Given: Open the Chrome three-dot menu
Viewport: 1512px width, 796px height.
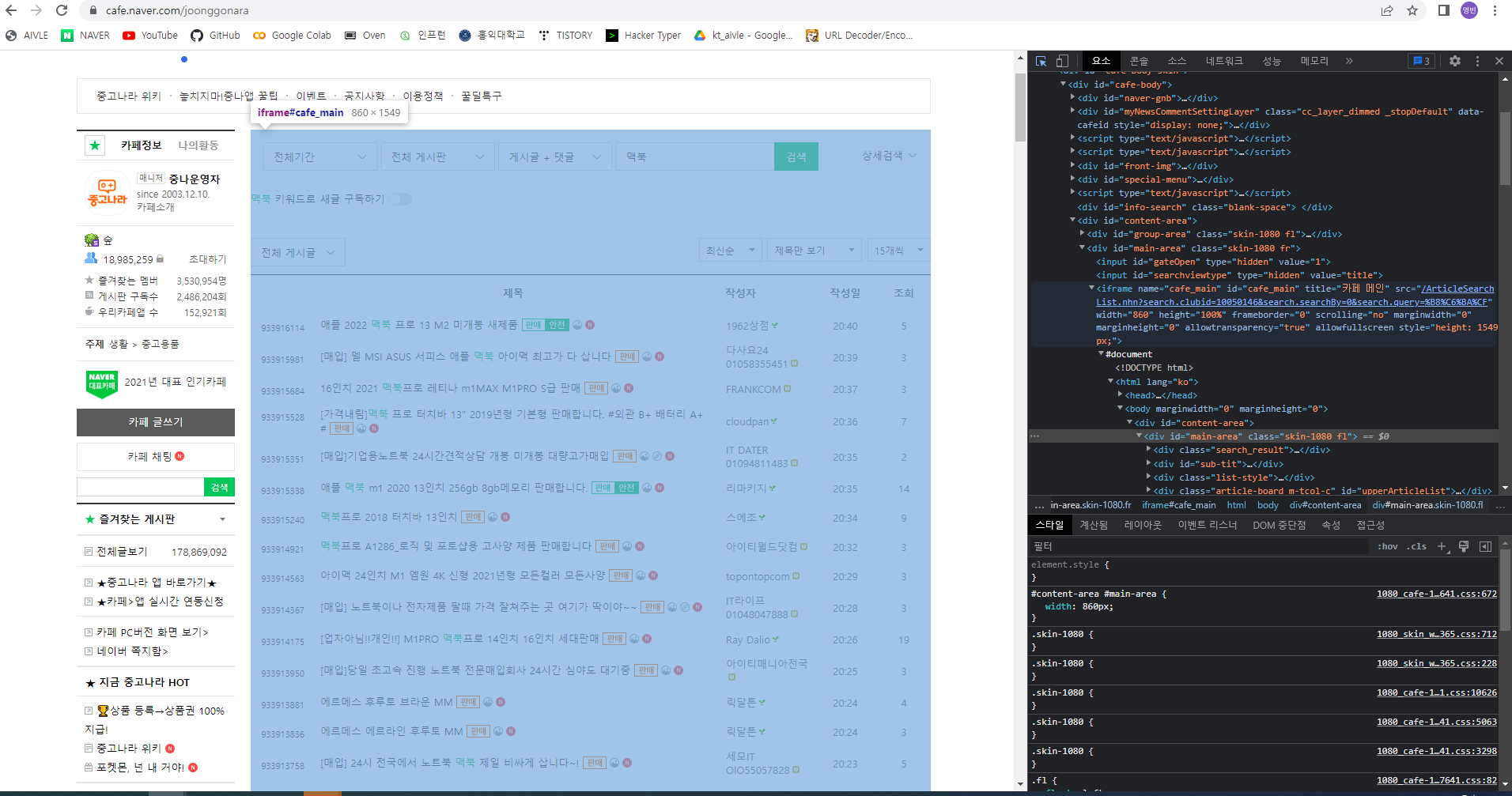Looking at the screenshot, I should (x=1495, y=10).
